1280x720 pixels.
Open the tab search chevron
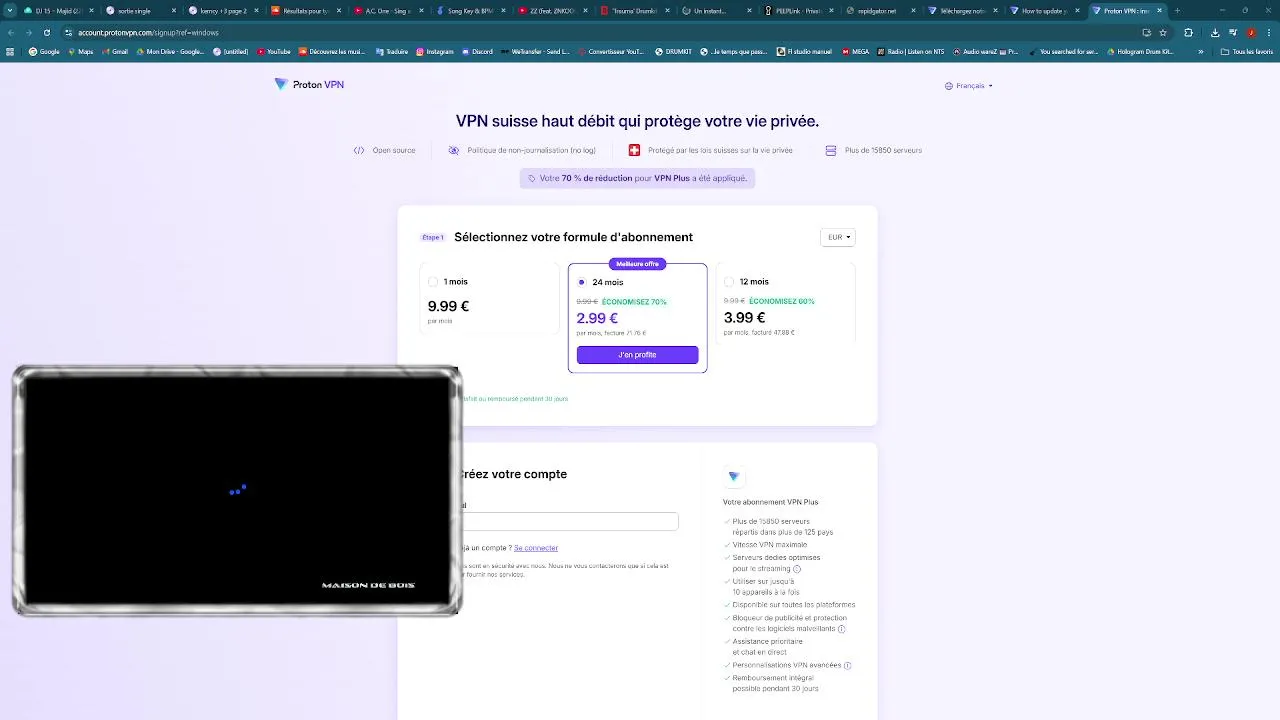[11, 10]
